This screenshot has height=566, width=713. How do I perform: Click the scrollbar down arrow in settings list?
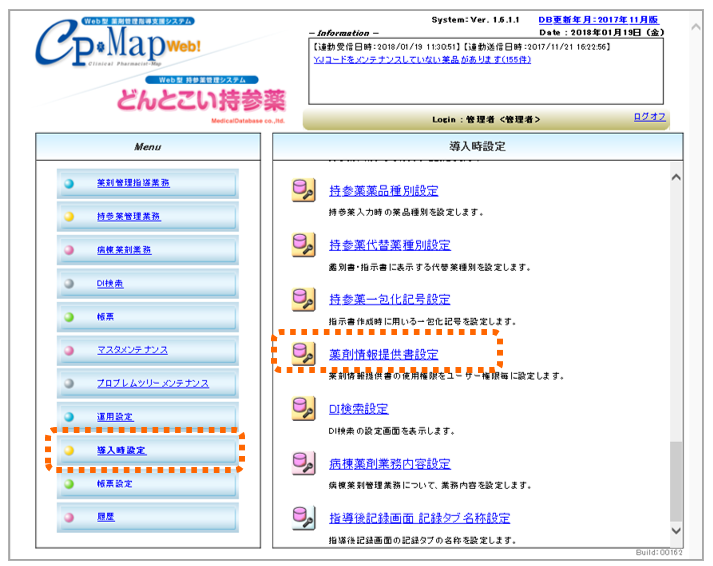click(675, 530)
